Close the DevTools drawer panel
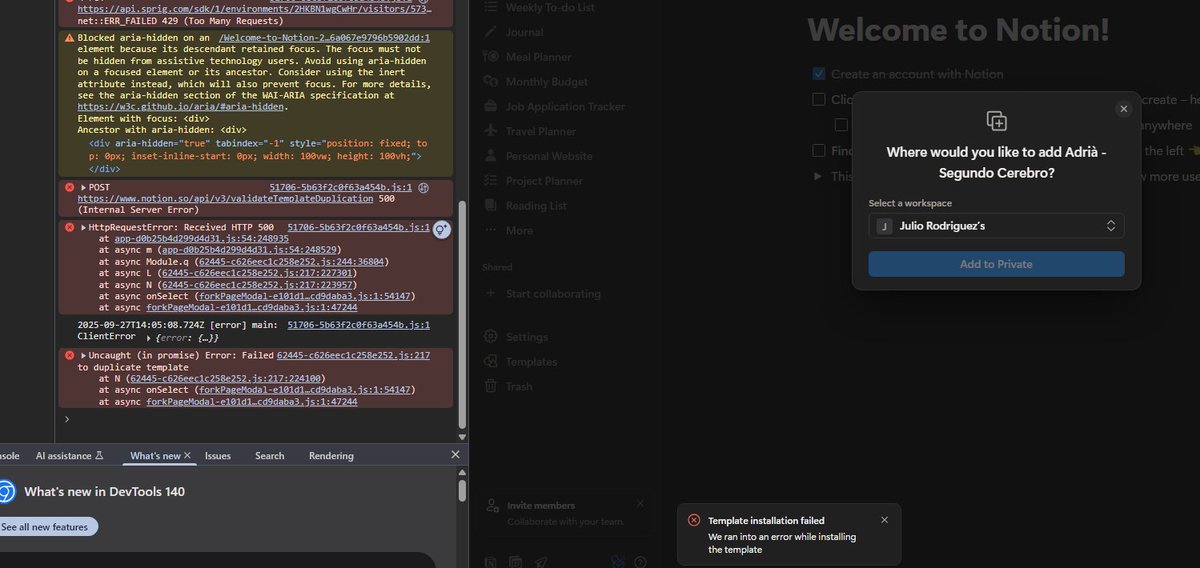 (455, 455)
